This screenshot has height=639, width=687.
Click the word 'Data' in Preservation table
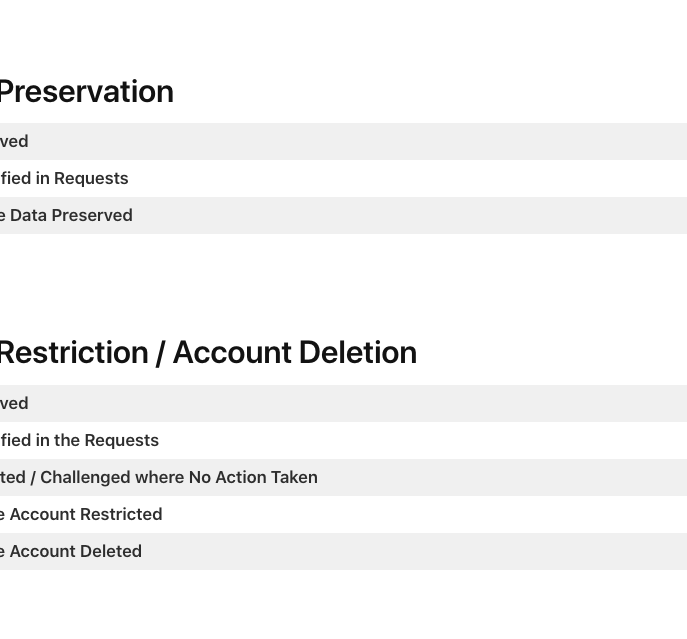tap(29, 216)
